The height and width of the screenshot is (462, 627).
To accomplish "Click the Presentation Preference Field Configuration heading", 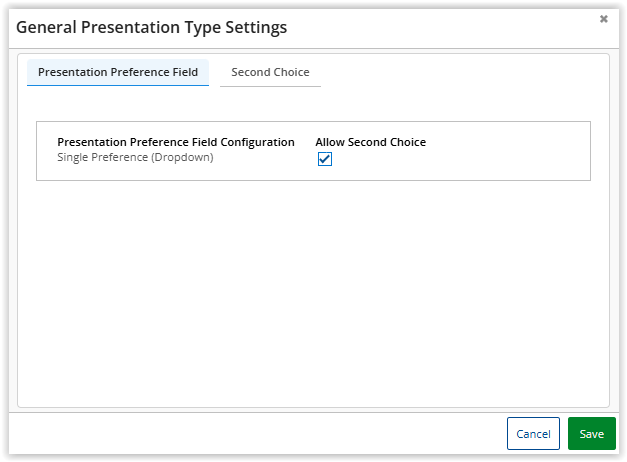I will [176, 142].
